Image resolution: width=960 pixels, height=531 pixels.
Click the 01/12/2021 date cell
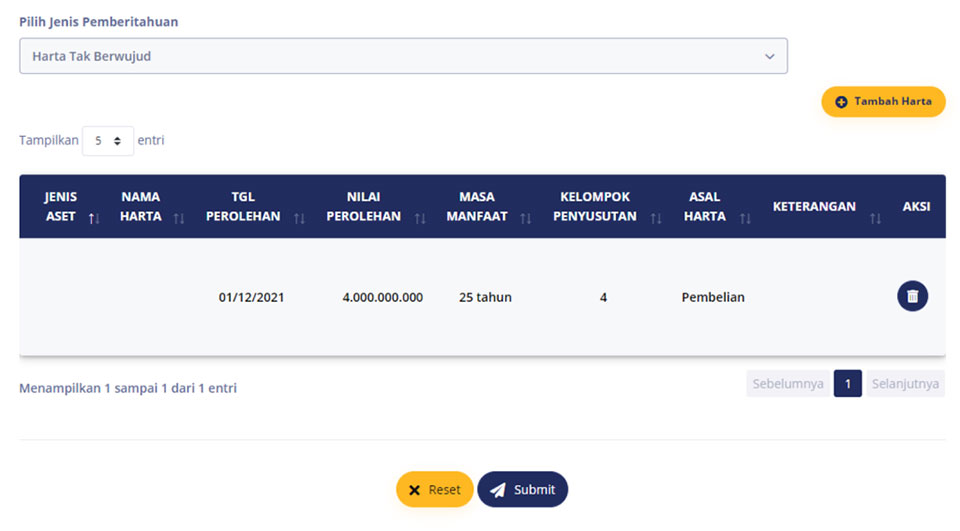click(252, 297)
